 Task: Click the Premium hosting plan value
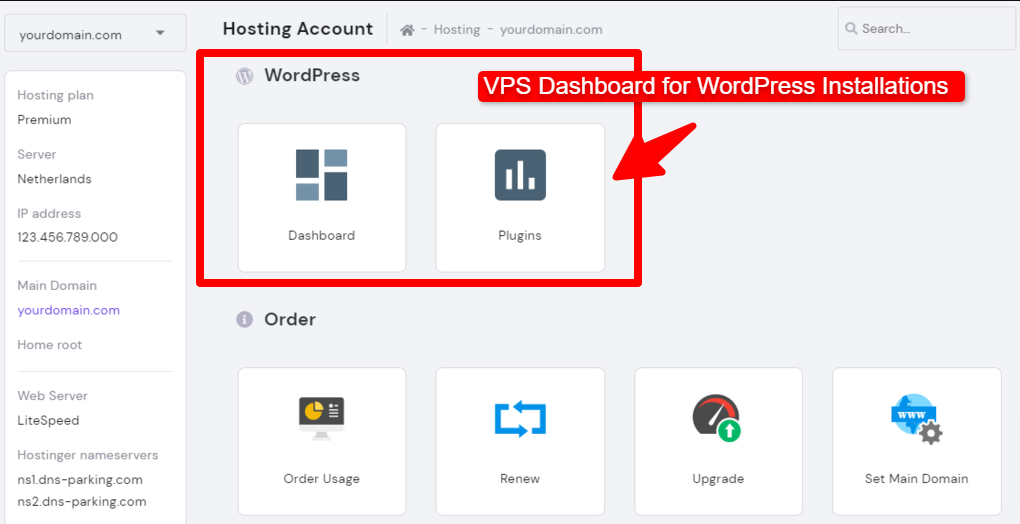[x=44, y=120]
